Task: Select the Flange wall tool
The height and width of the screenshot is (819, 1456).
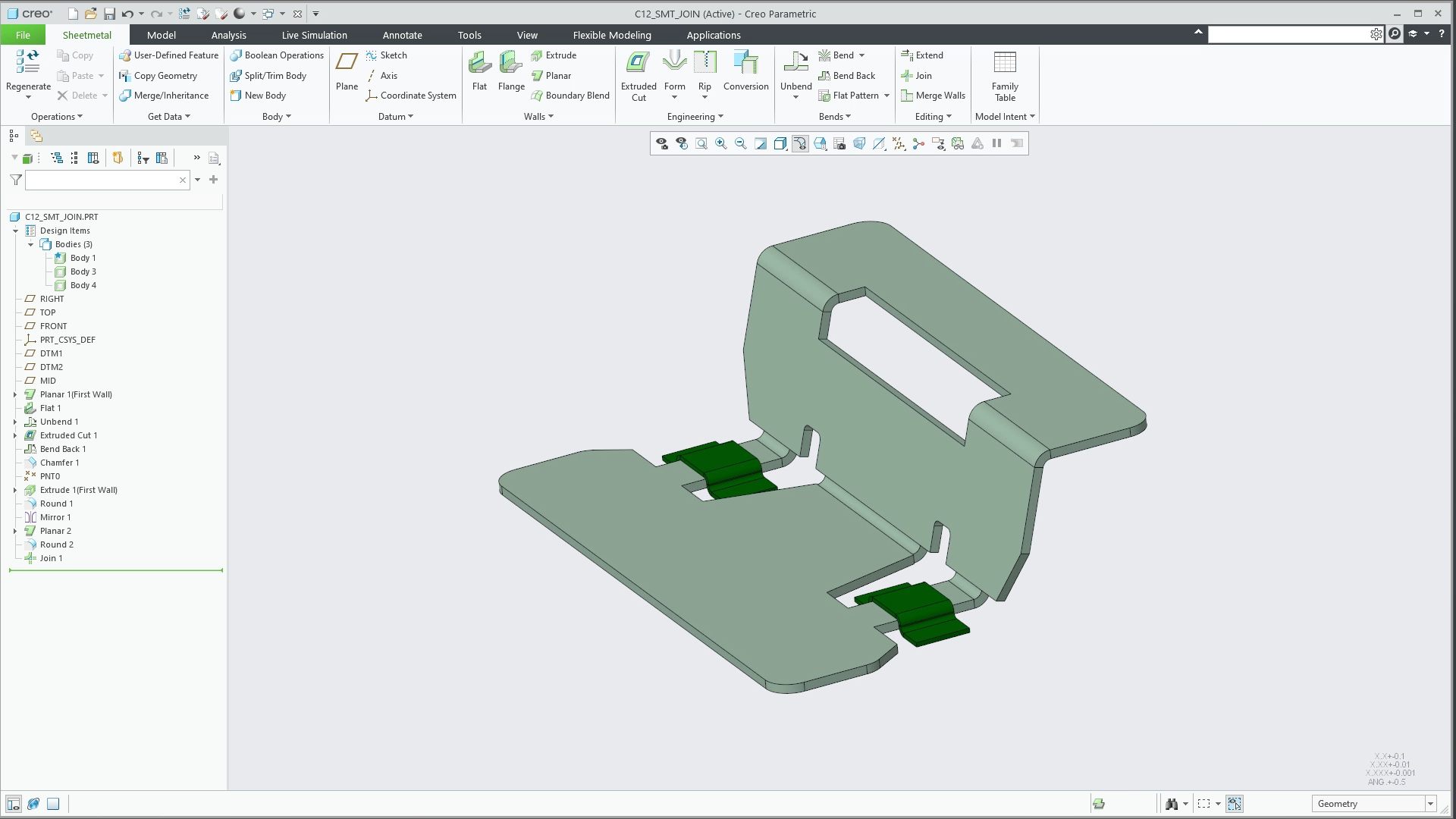Action: 511,71
